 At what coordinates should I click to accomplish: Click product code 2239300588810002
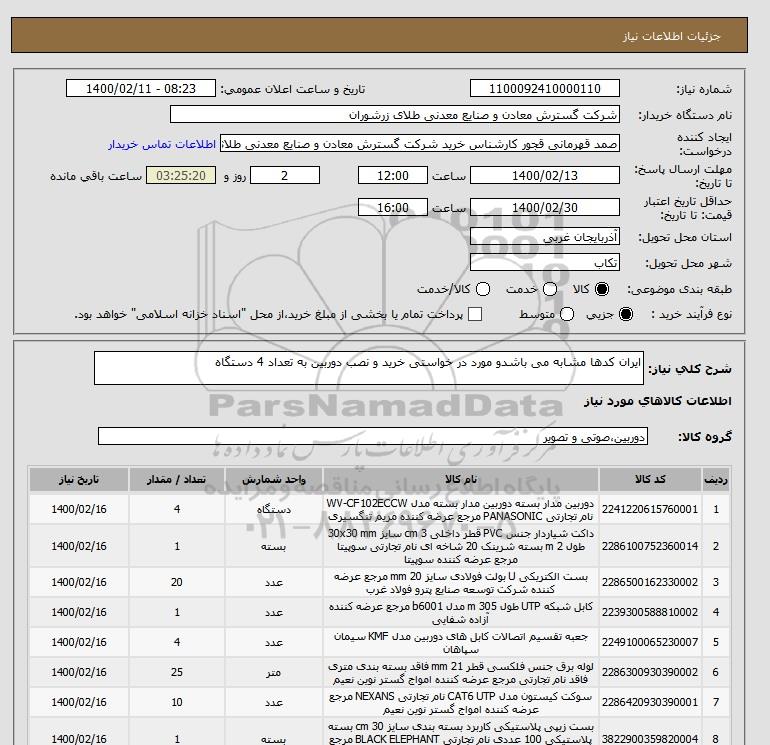pos(650,612)
